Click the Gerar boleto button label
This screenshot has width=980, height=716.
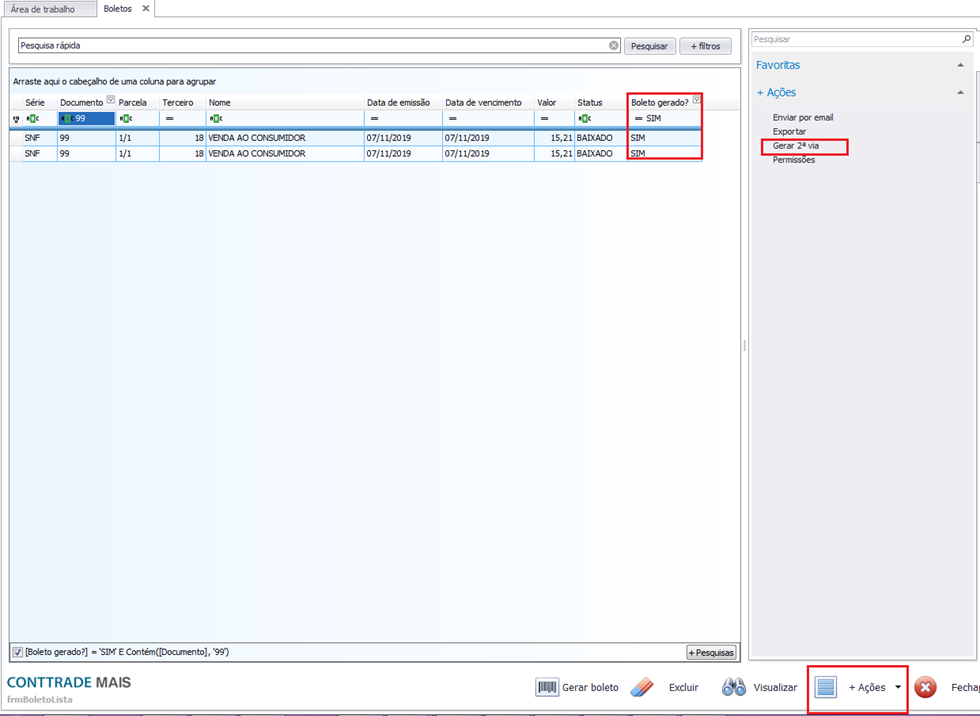click(x=590, y=687)
